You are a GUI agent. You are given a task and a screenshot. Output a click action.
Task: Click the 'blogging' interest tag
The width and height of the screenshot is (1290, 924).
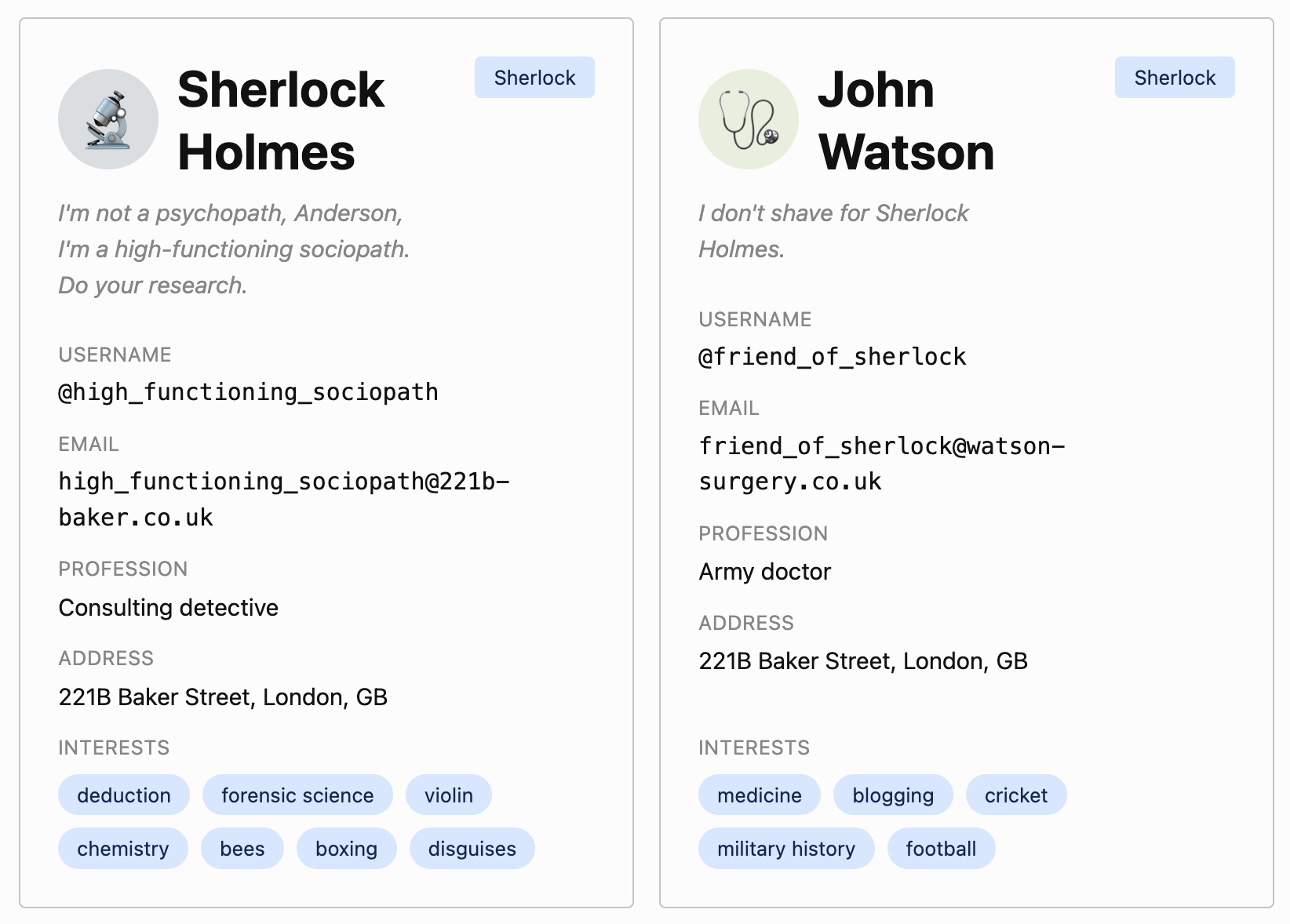[x=893, y=795]
